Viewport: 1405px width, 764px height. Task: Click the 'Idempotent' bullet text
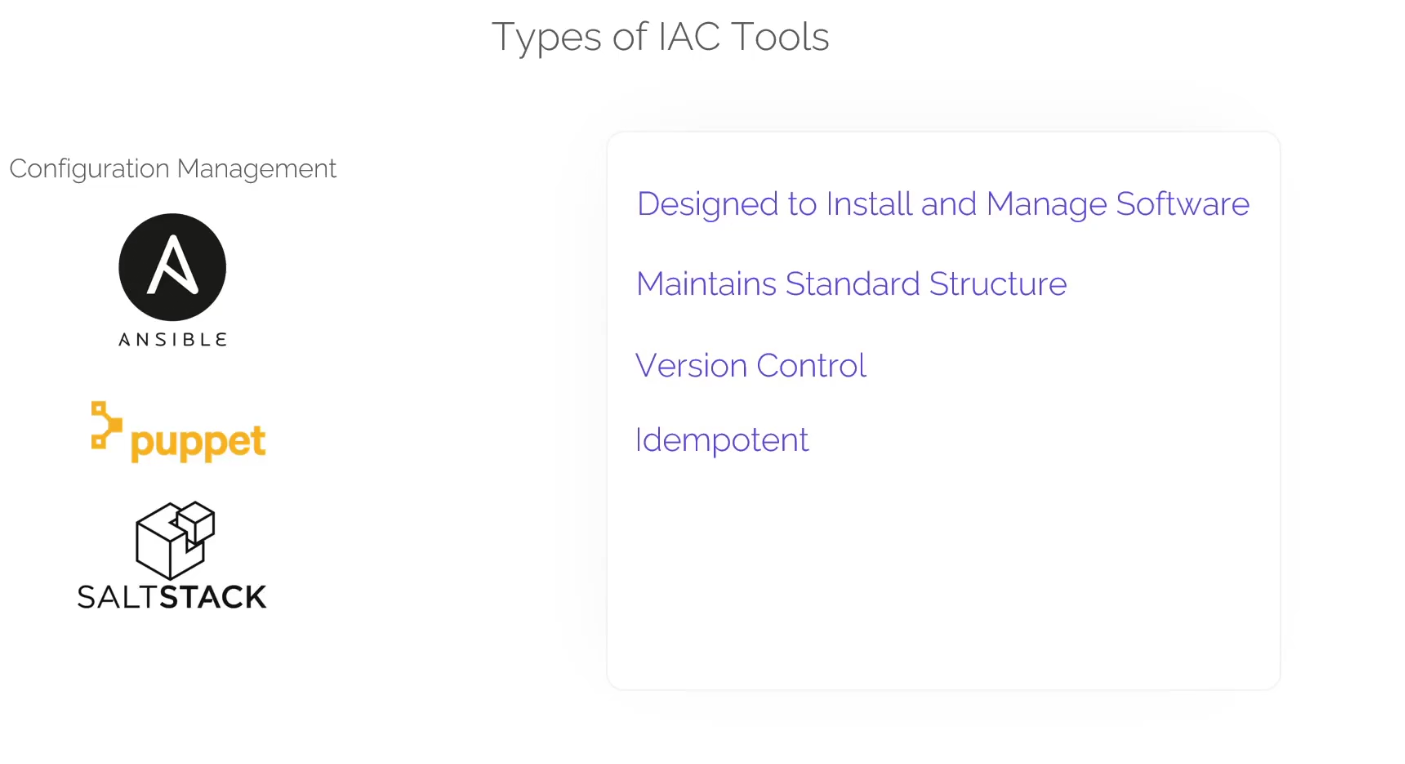pos(722,440)
